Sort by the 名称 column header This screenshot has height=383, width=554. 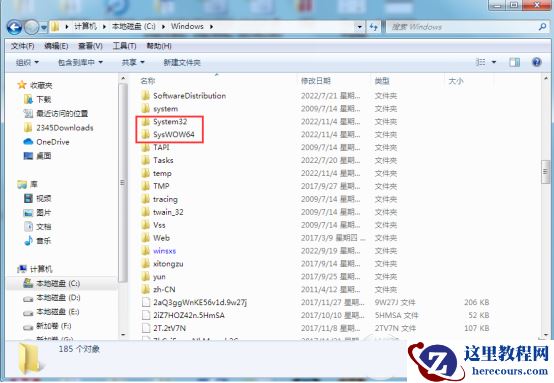pos(148,81)
